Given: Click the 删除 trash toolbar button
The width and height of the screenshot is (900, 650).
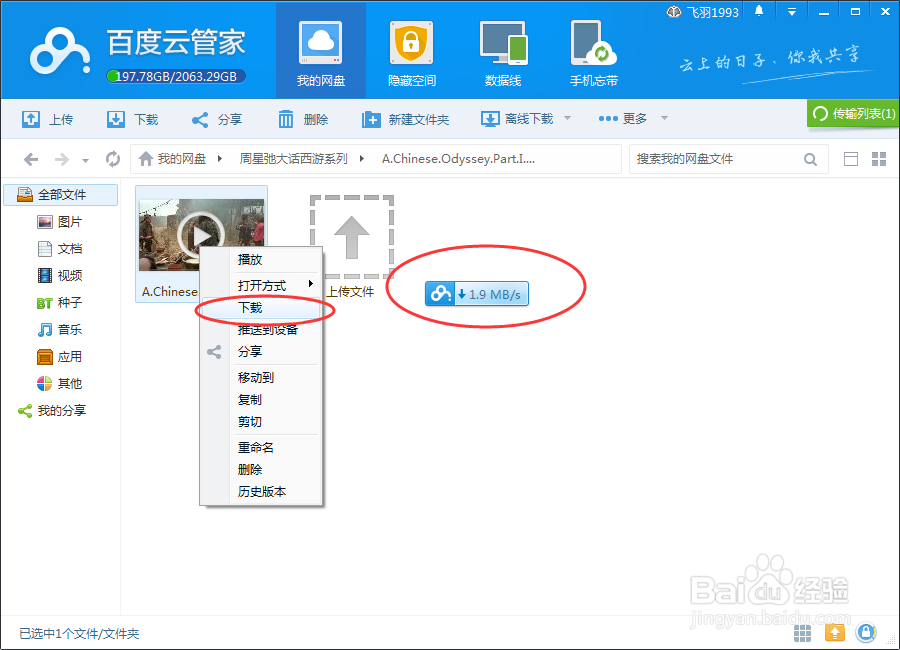Looking at the screenshot, I should tap(303, 119).
